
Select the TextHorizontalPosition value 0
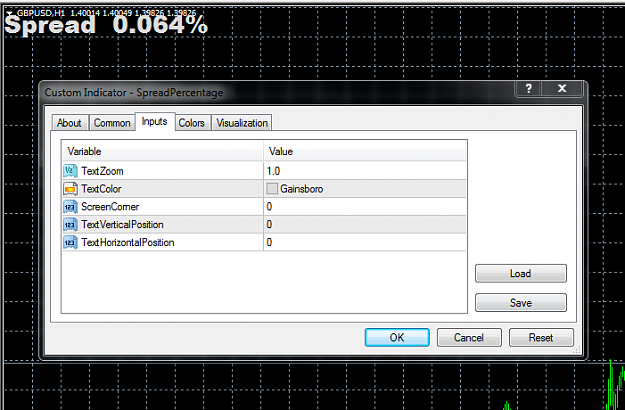269,242
